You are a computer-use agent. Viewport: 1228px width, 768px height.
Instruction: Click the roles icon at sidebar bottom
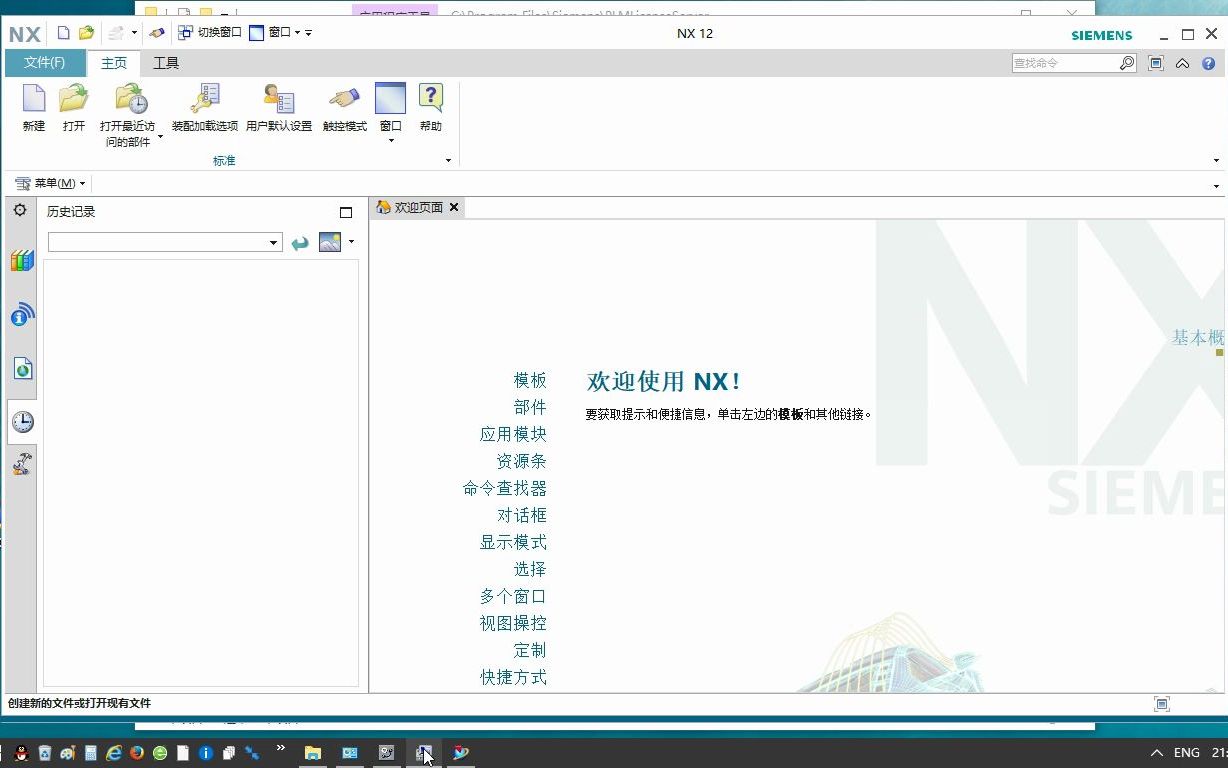21,463
